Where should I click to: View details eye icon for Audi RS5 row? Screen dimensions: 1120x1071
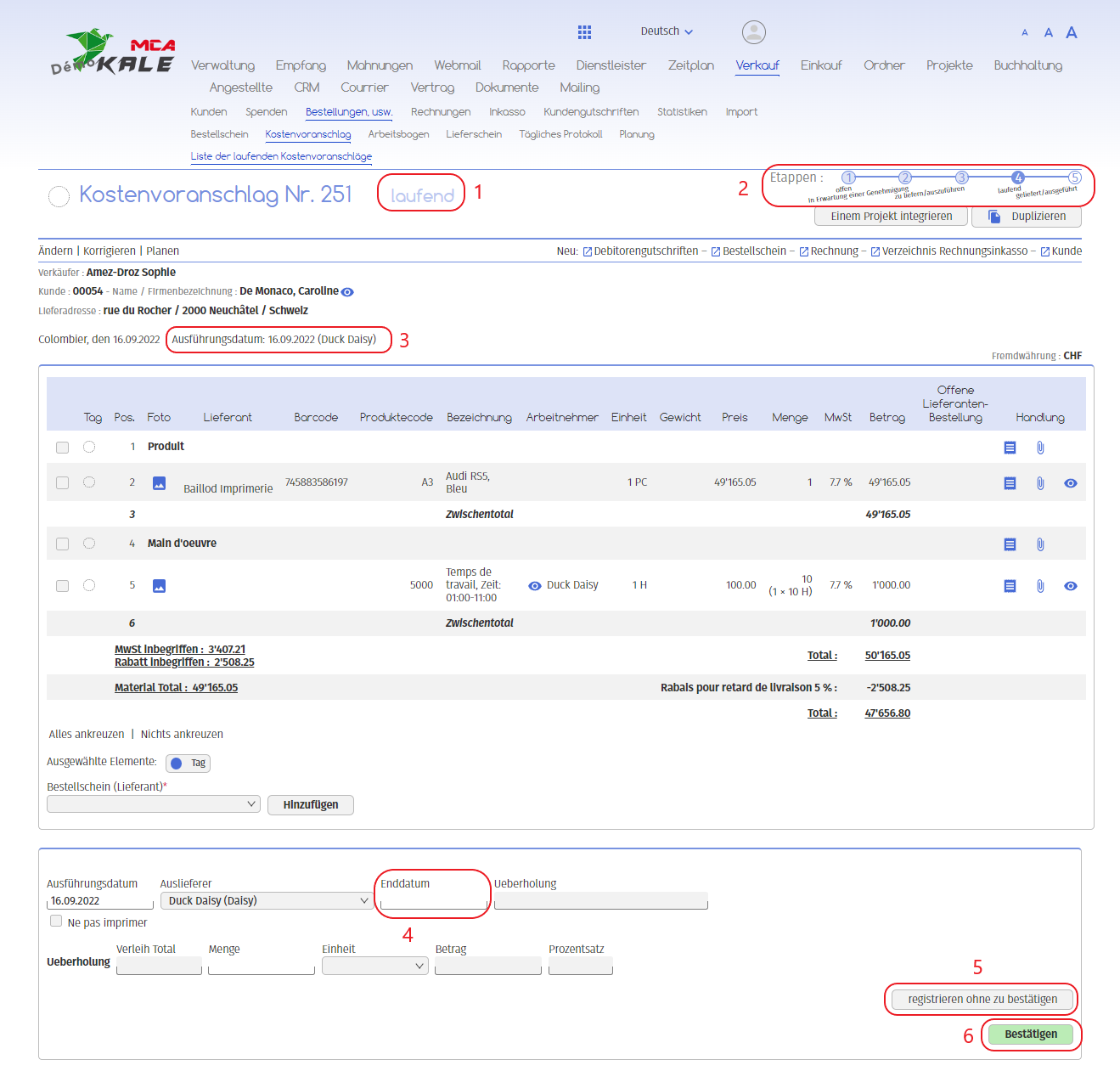tap(1070, 483)
